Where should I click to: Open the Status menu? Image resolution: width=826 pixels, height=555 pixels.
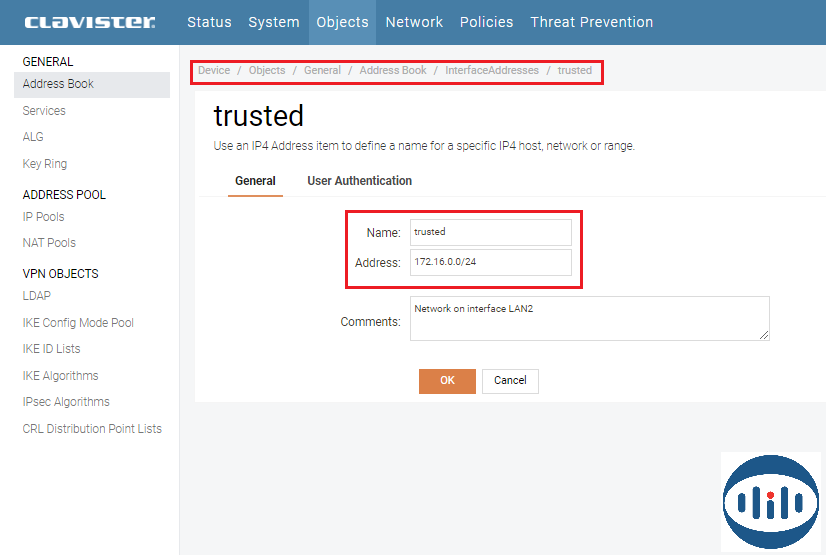tap(209, 22)
